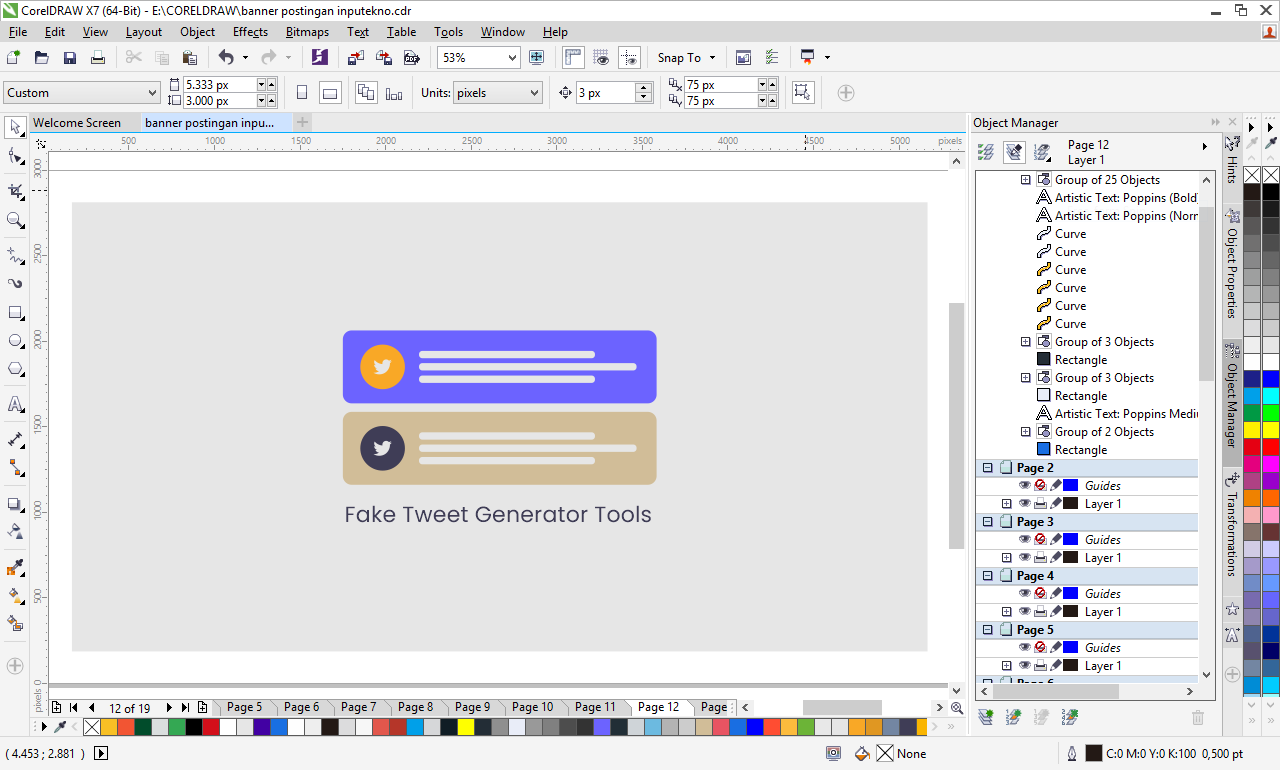The width and height of the screenshot is (1280, 770).
Task: Click the Publish to PDF icon
Action: click(411, 58)
